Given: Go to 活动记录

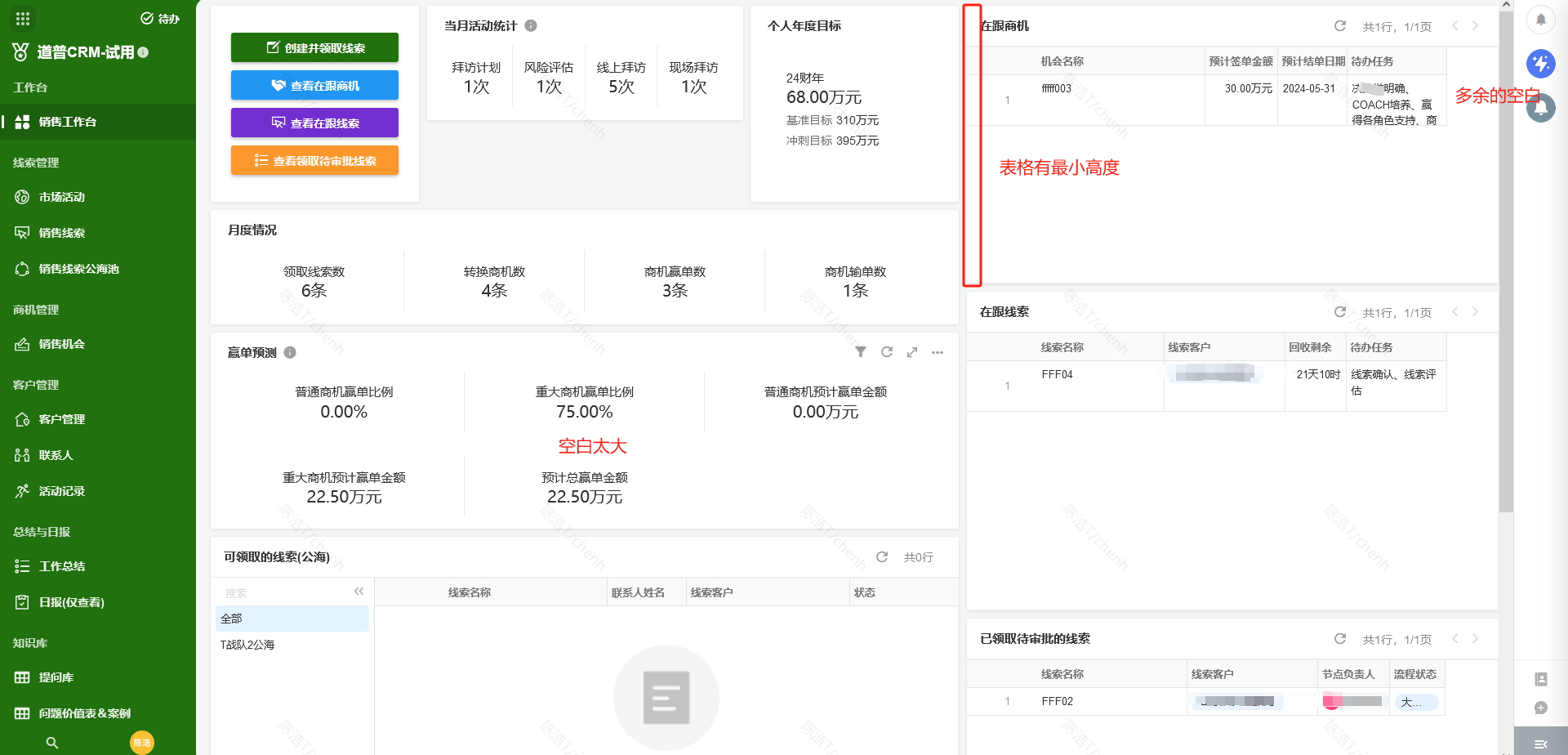Looking at the screenshot, I should click(x=98, y=491).
